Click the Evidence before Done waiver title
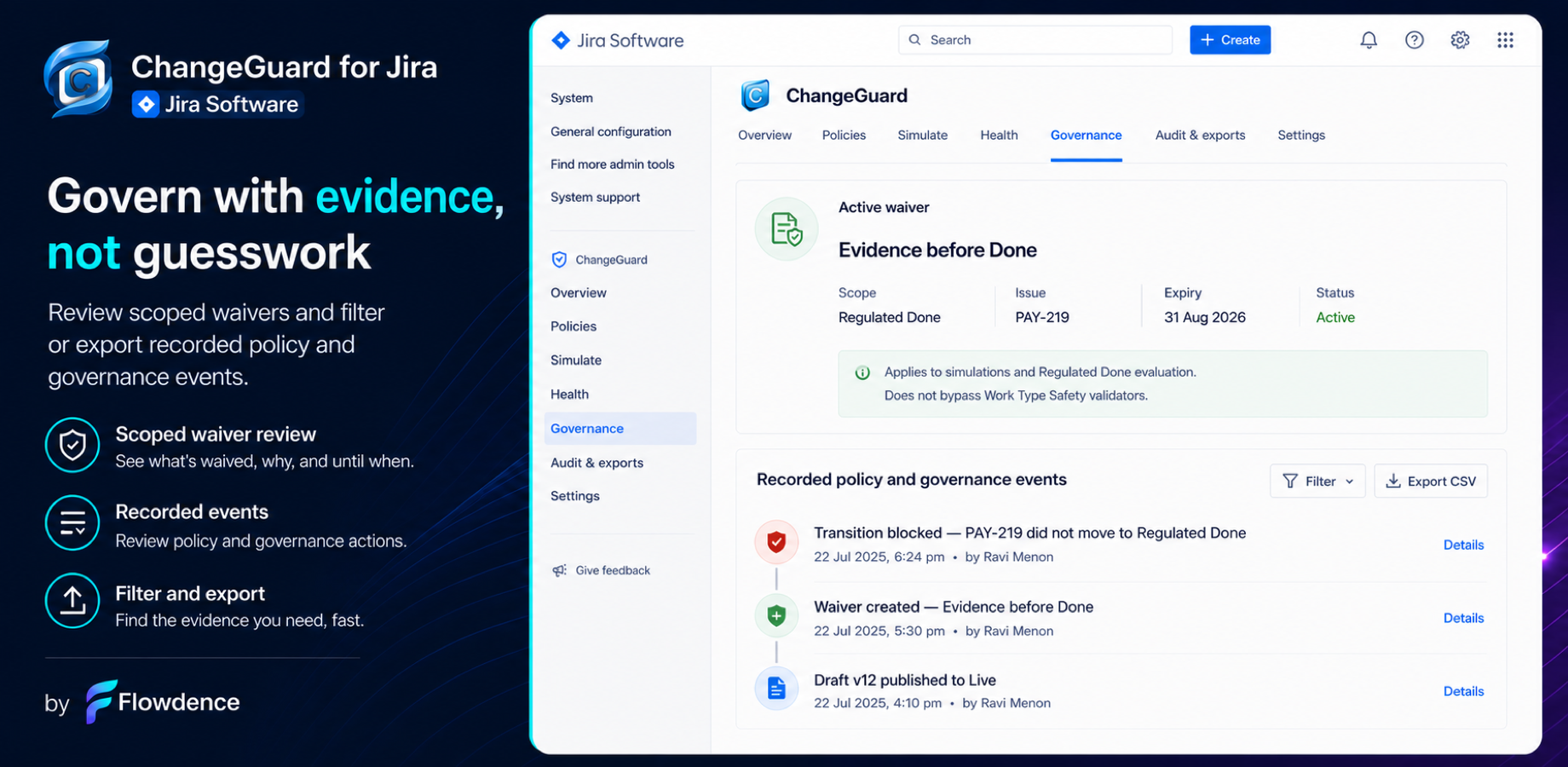The width and height of the screenshot is (1568, 767). tap(937, 251)
